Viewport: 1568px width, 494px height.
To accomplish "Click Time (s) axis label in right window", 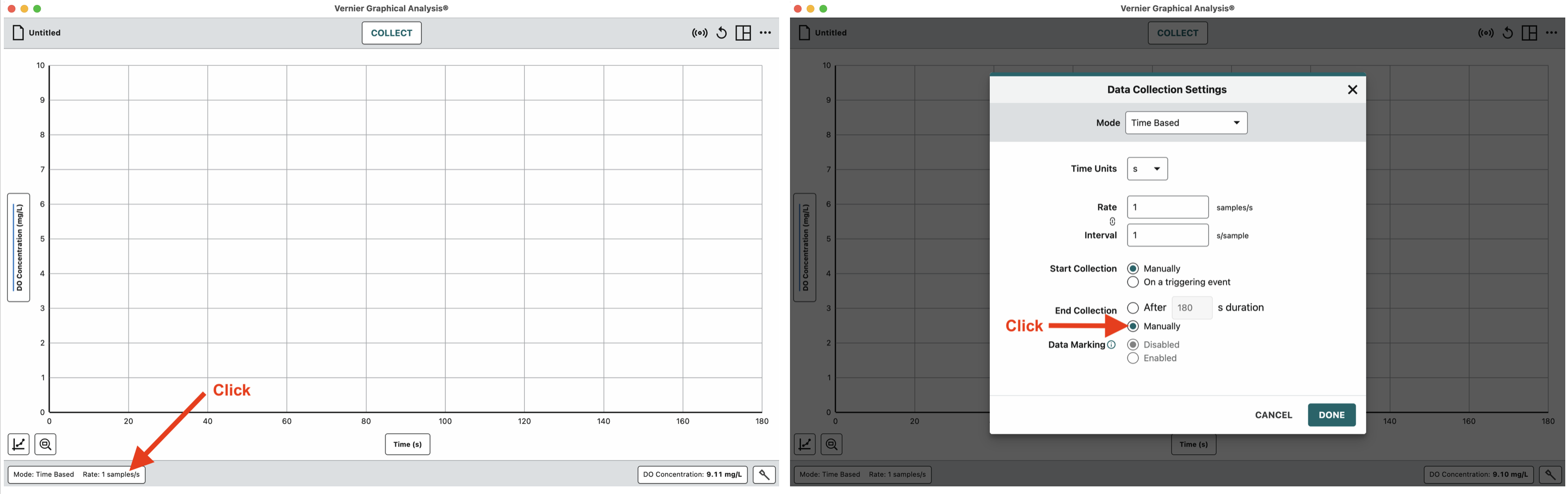I will click(x=1193, y=444).
